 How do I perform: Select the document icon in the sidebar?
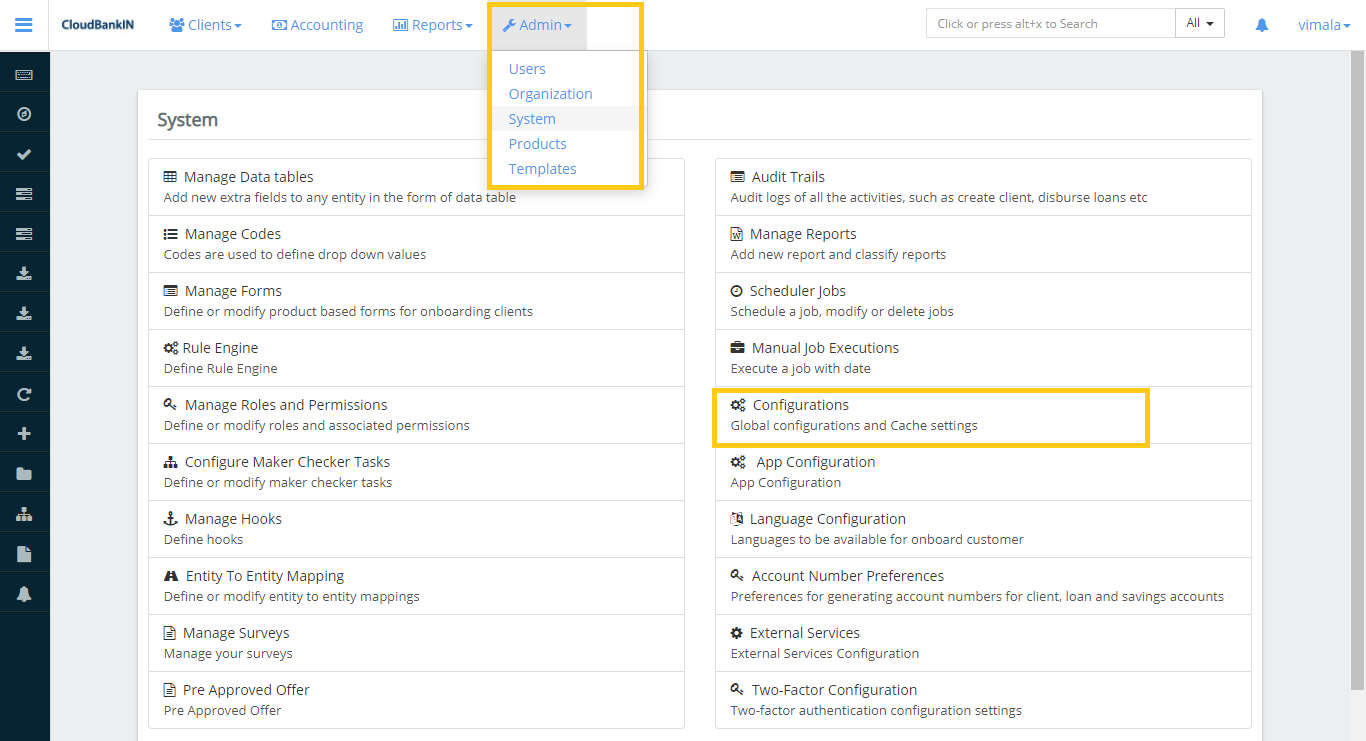[24, 551]
